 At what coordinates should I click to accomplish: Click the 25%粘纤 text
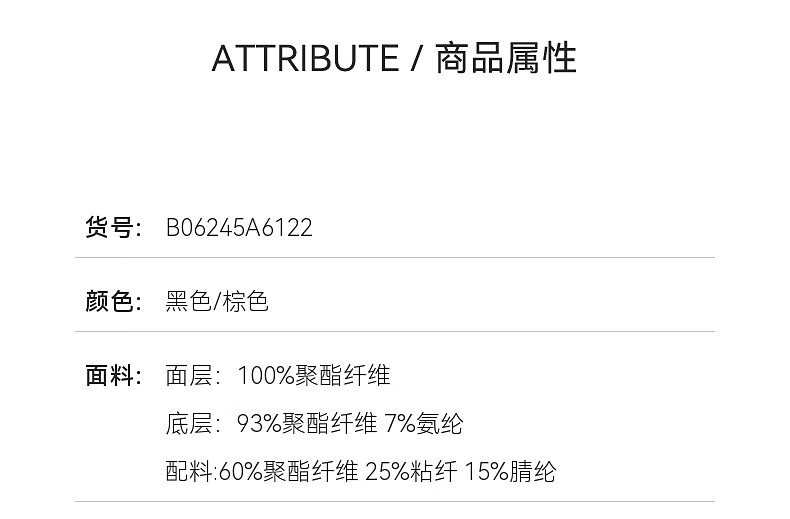point(411,472)
